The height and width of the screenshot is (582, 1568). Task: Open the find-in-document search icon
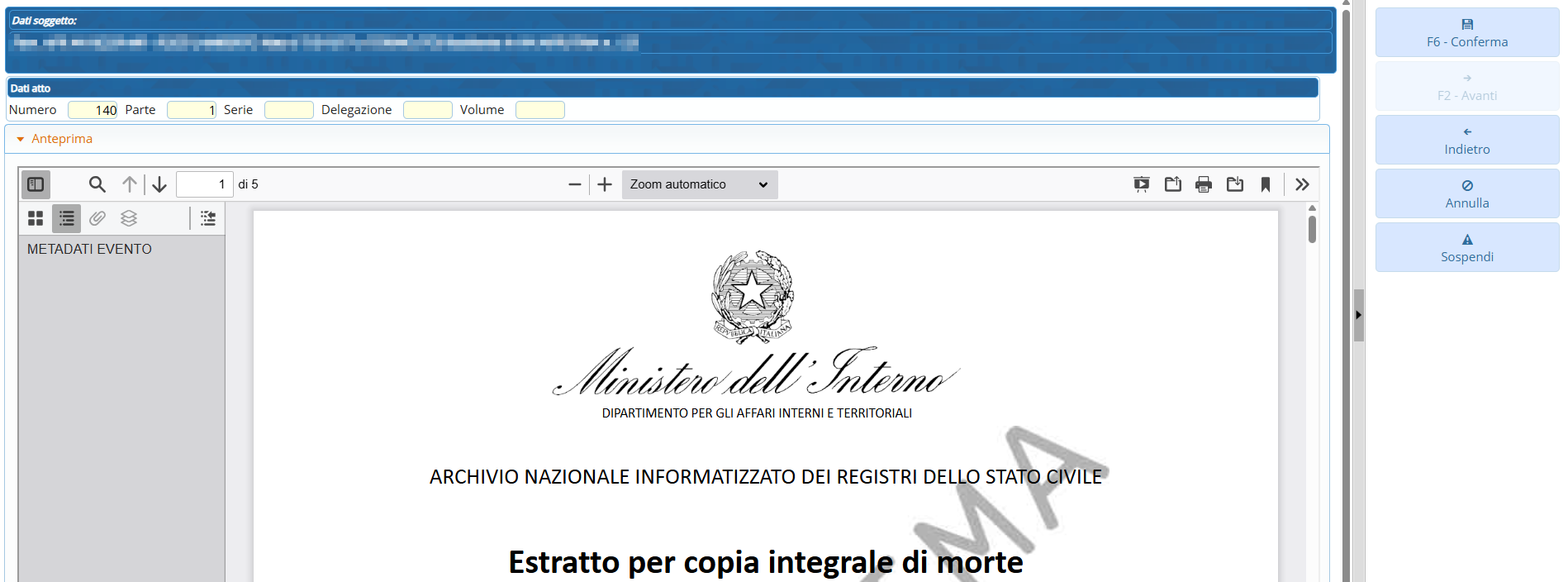pyautogui.click(x=97, y=184)
